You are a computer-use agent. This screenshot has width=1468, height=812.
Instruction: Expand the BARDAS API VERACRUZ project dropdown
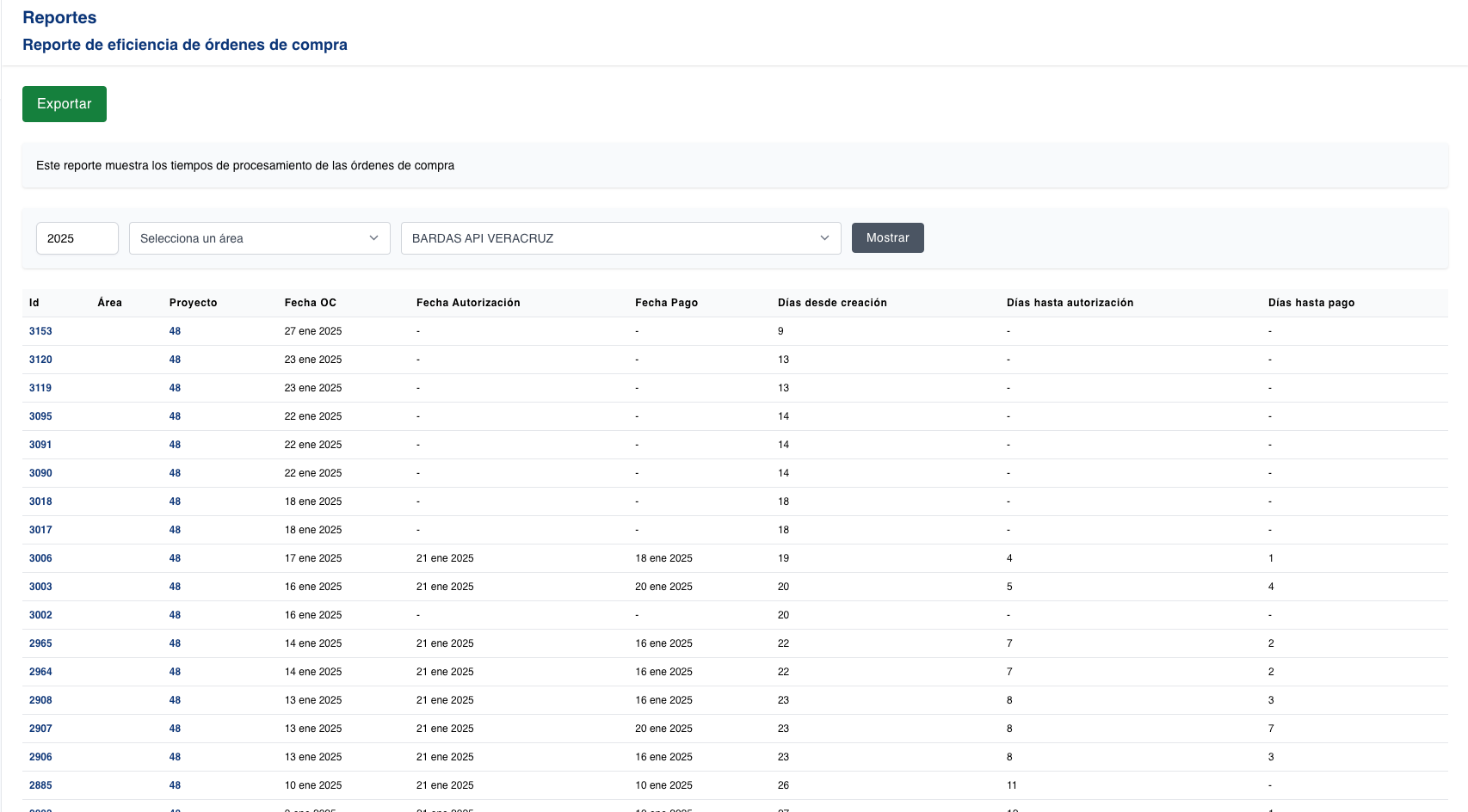pos(620,238)
